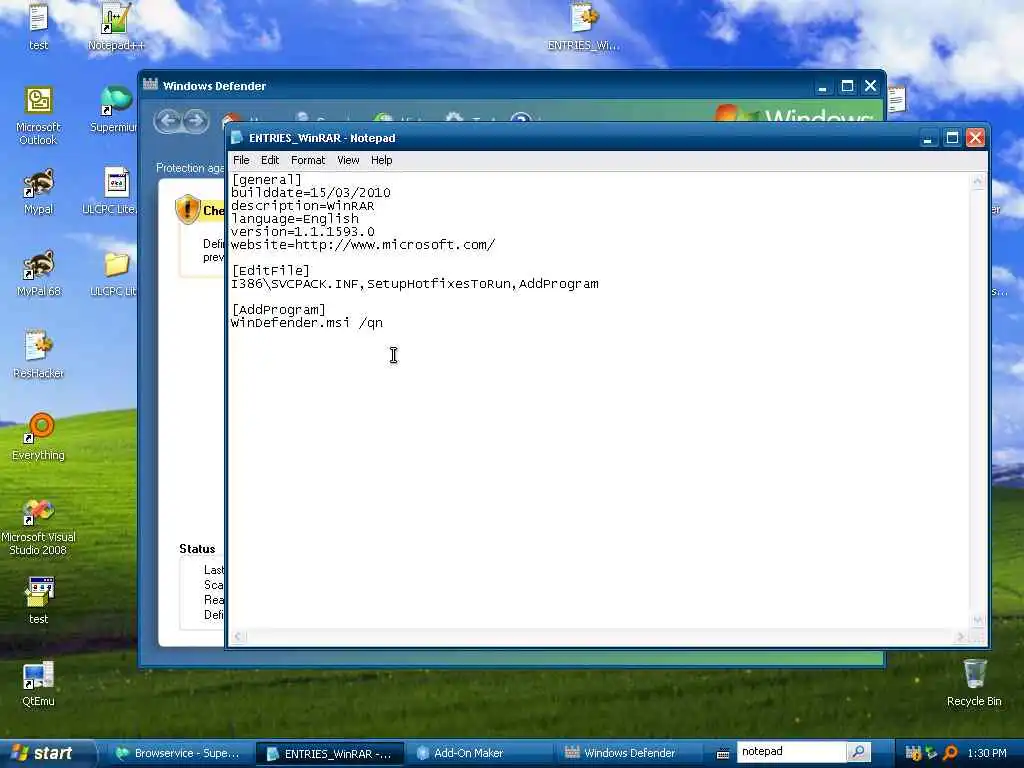
Task: Open the test program icon above QtEmu
Action: coord(39,600)
